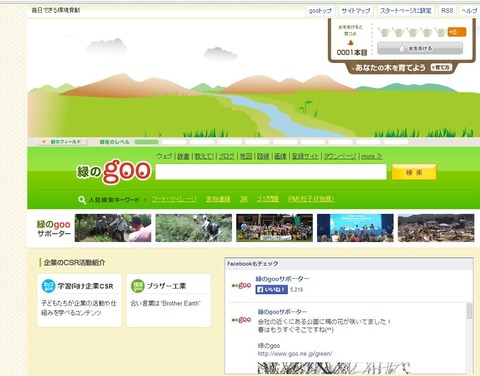The image size is (480, 376).
Task: Open the RSS link
Action: click(447, 11)
